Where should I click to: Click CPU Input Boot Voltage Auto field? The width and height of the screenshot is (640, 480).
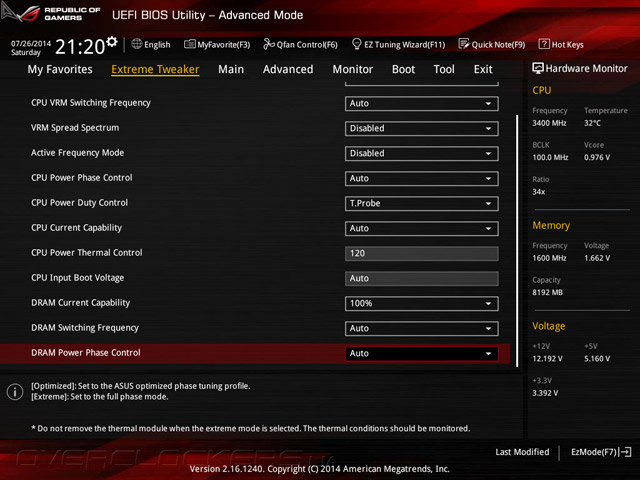click(422, 278)
